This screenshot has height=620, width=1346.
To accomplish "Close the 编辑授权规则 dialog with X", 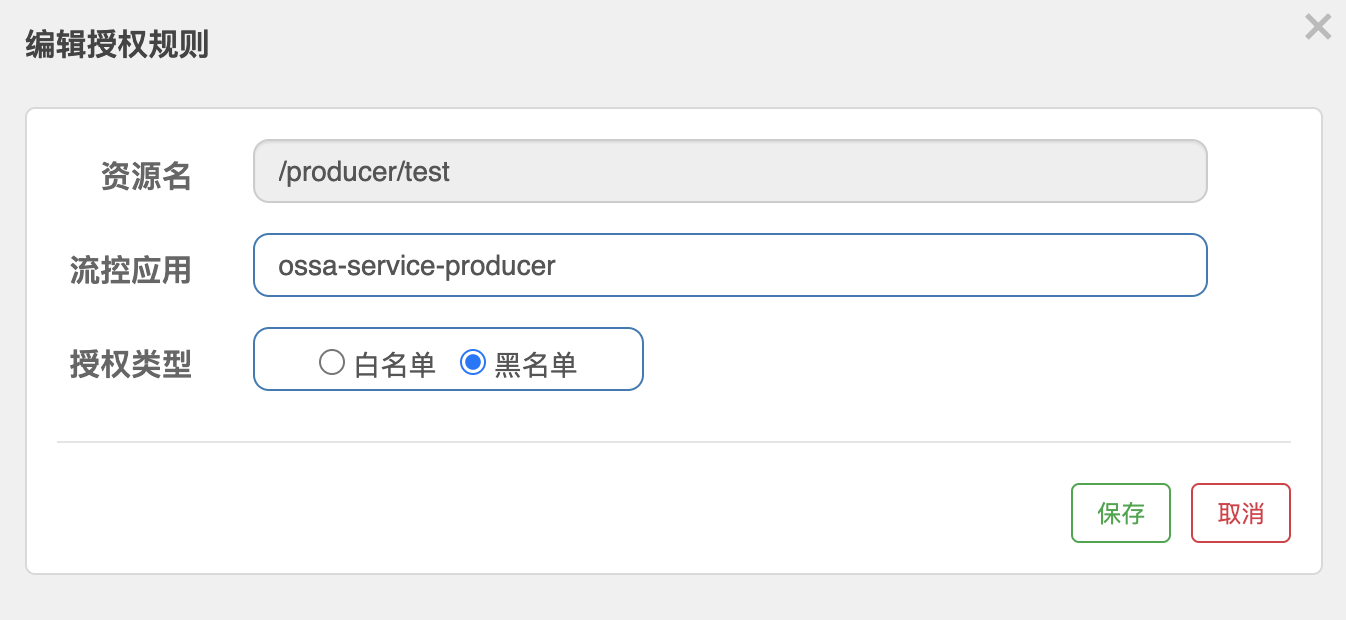I will point(1318,27).
